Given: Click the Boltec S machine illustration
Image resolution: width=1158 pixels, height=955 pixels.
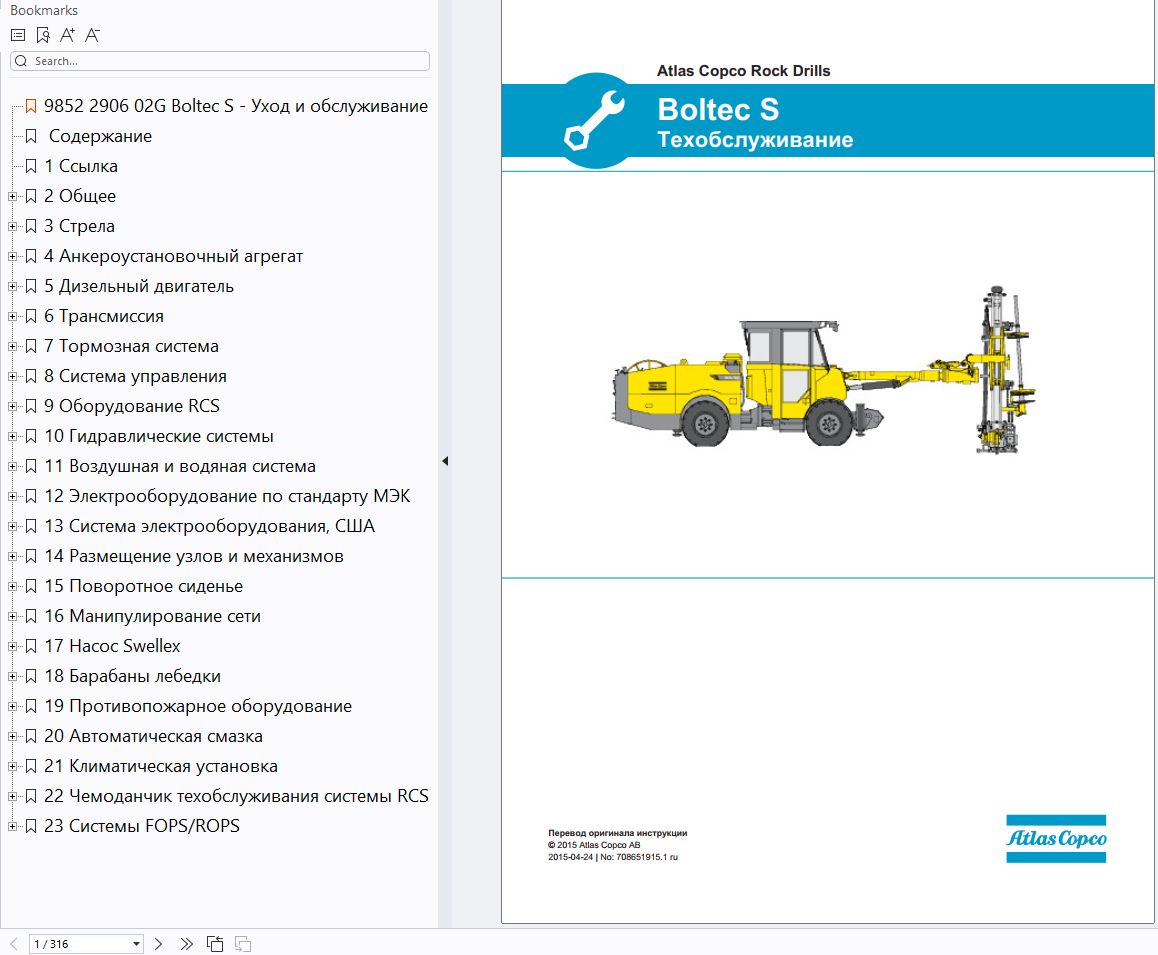Looking at the screenshot, I should (823, 370).
